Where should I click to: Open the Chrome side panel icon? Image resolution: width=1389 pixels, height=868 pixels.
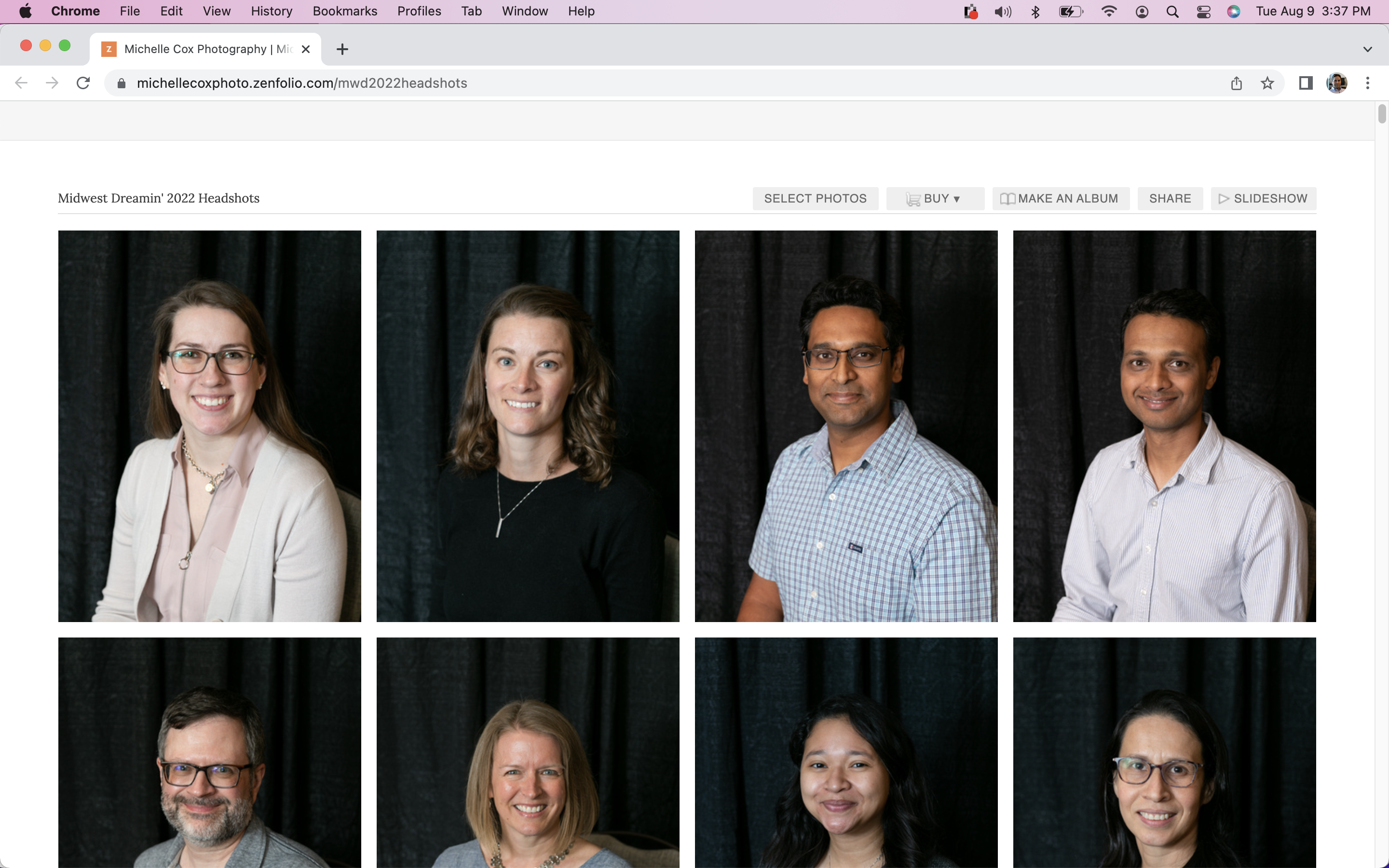[x=1306, y=83]
